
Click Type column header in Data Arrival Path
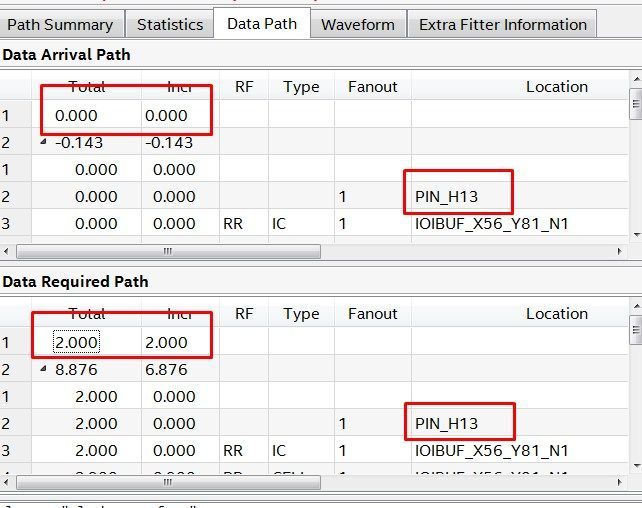pos(301,87)
